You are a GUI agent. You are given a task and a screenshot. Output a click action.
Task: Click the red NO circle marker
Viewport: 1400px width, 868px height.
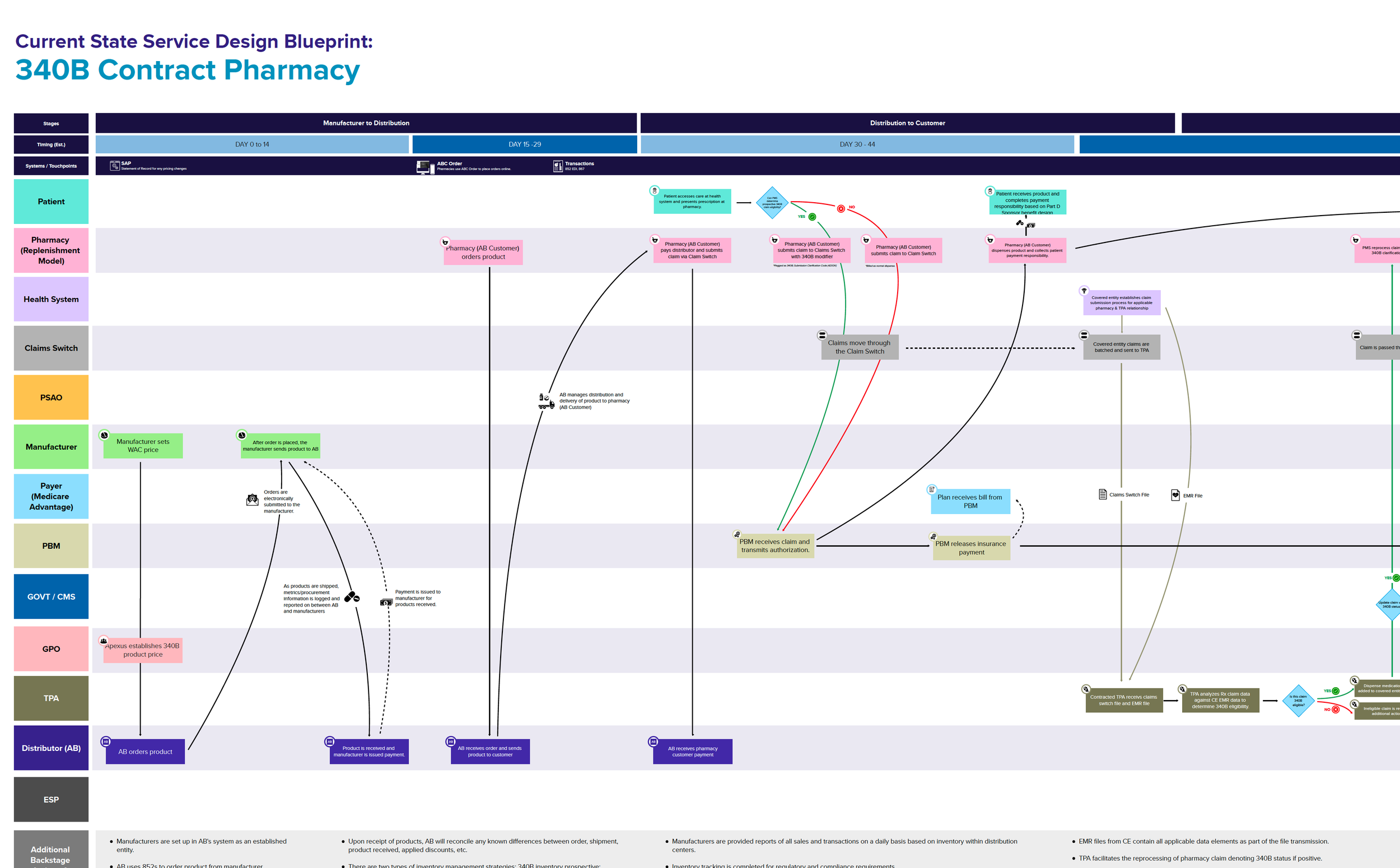(841, 208)
